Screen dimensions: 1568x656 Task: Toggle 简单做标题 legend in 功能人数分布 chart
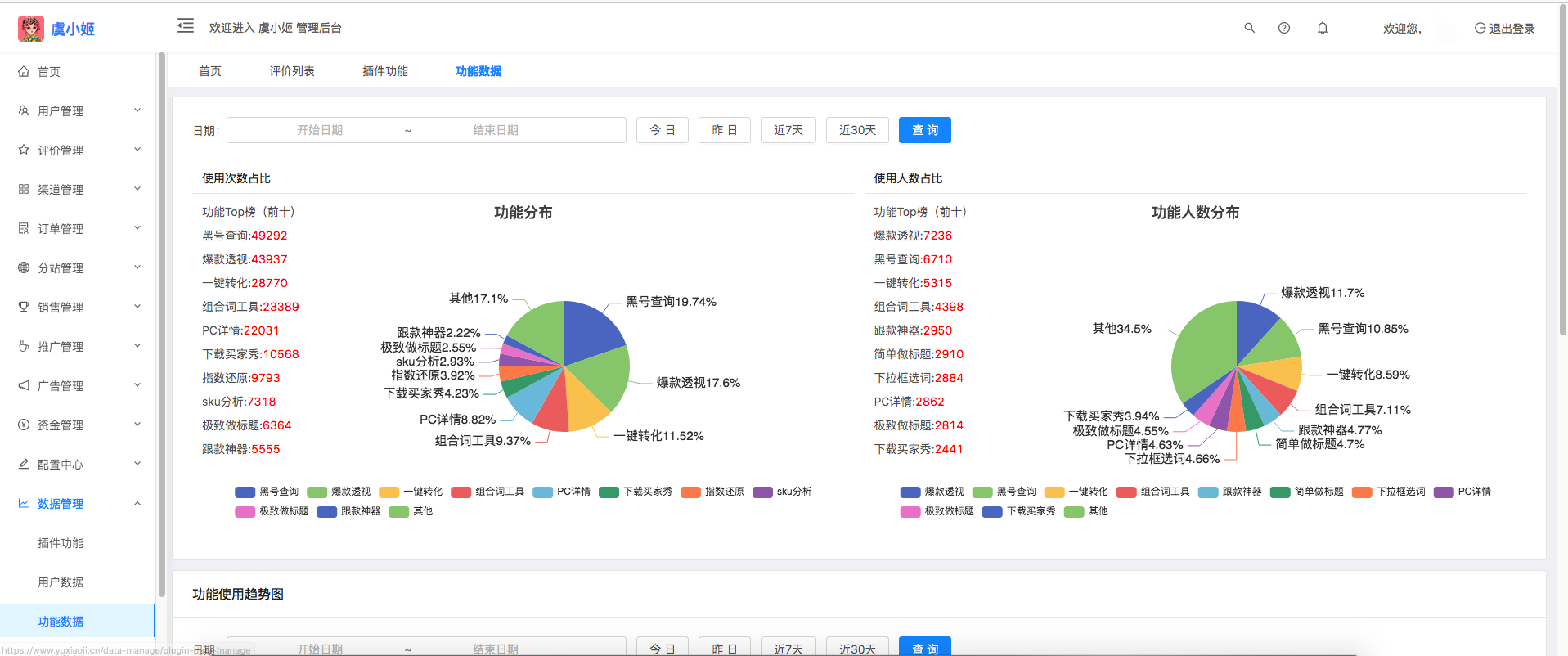tap(1307, 492)
